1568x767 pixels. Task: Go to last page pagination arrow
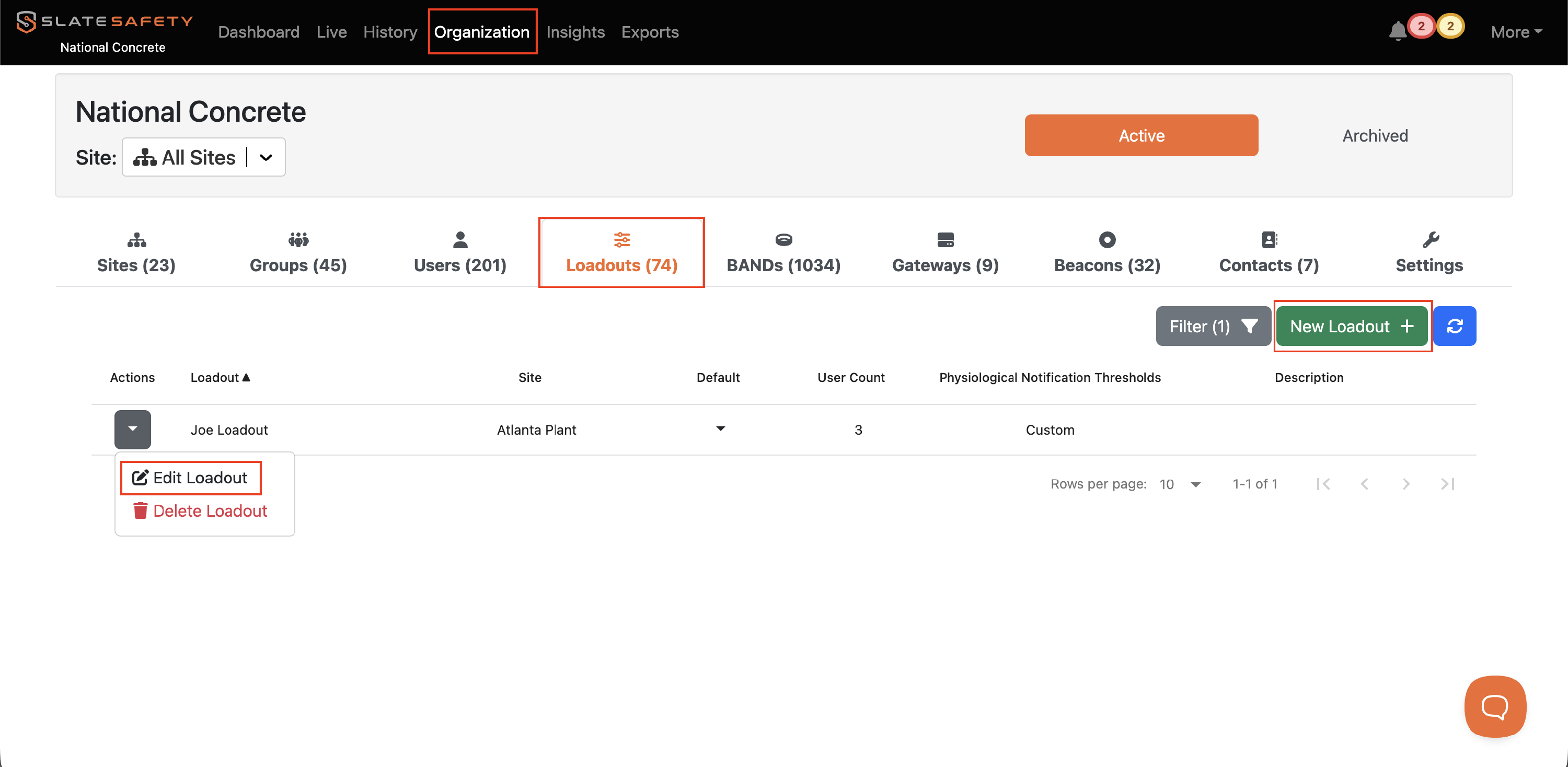point(1447,484)
